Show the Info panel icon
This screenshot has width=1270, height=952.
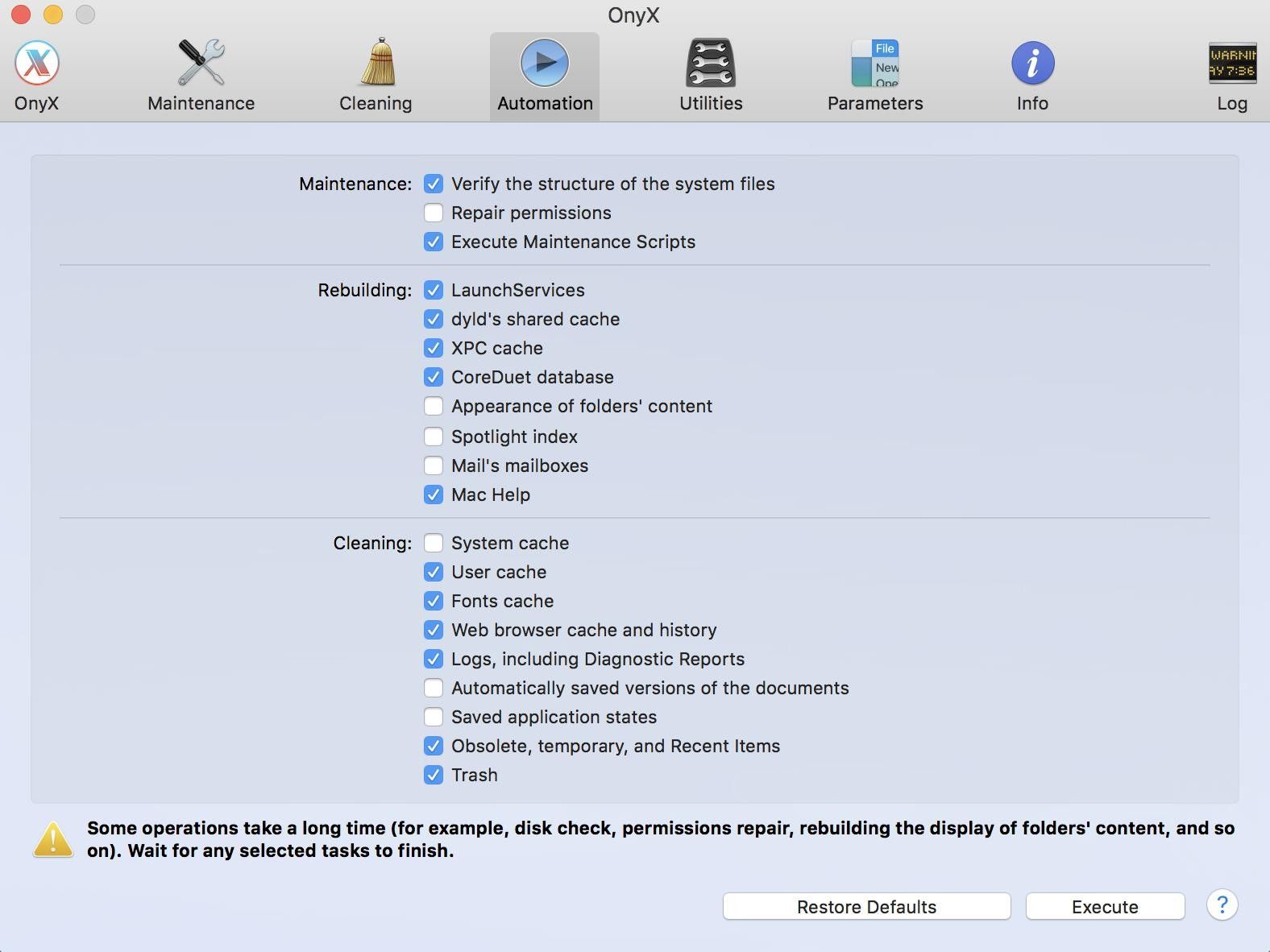point(1032,64)
